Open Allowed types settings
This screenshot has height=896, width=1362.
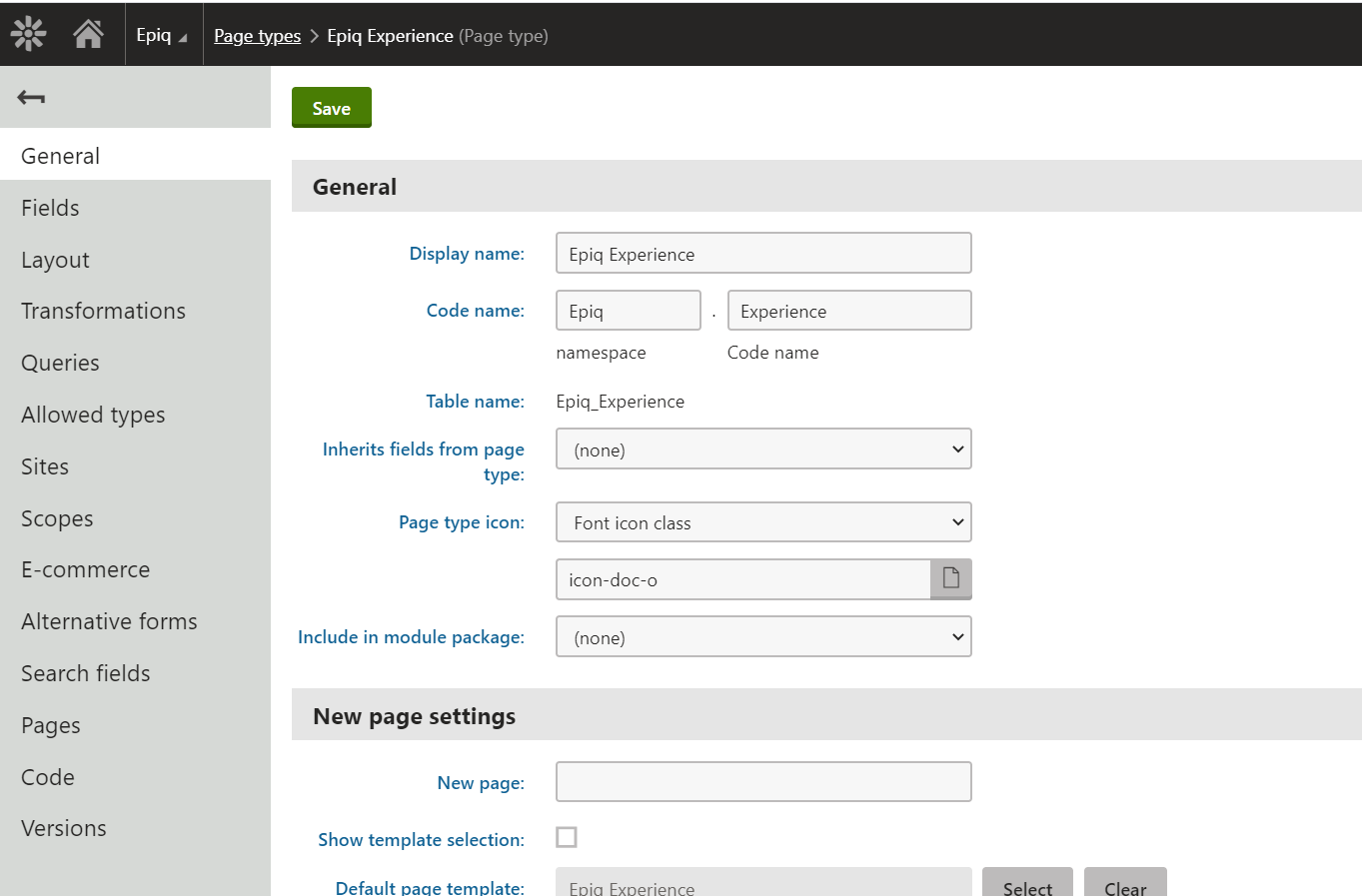[x=92, y=415]
